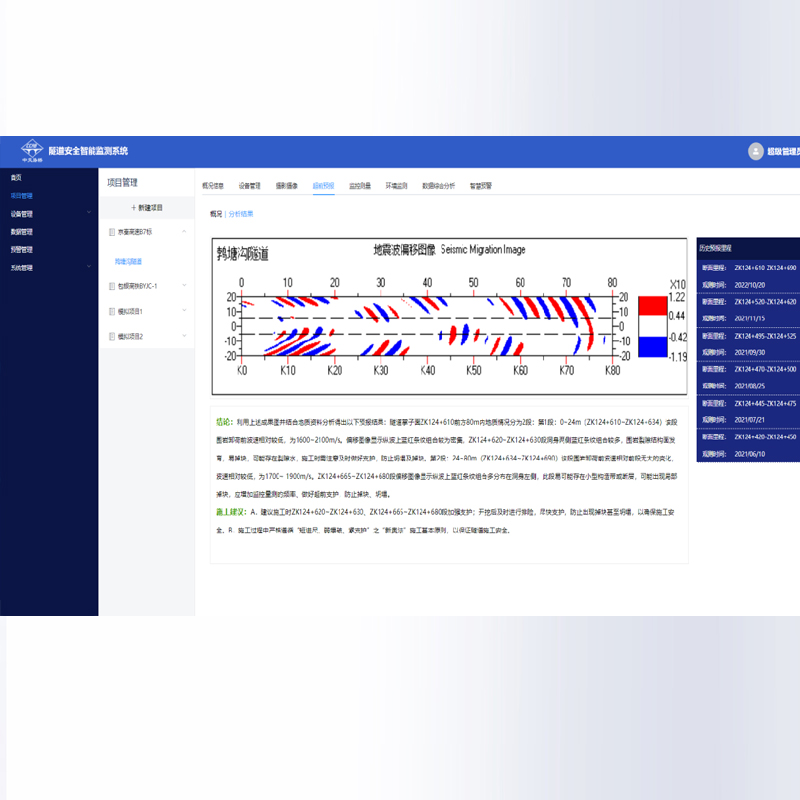This screenshot has width=800, height=800.
Task: Click the 分析结果 sub-tab link
Action: (x=241, y=214)
